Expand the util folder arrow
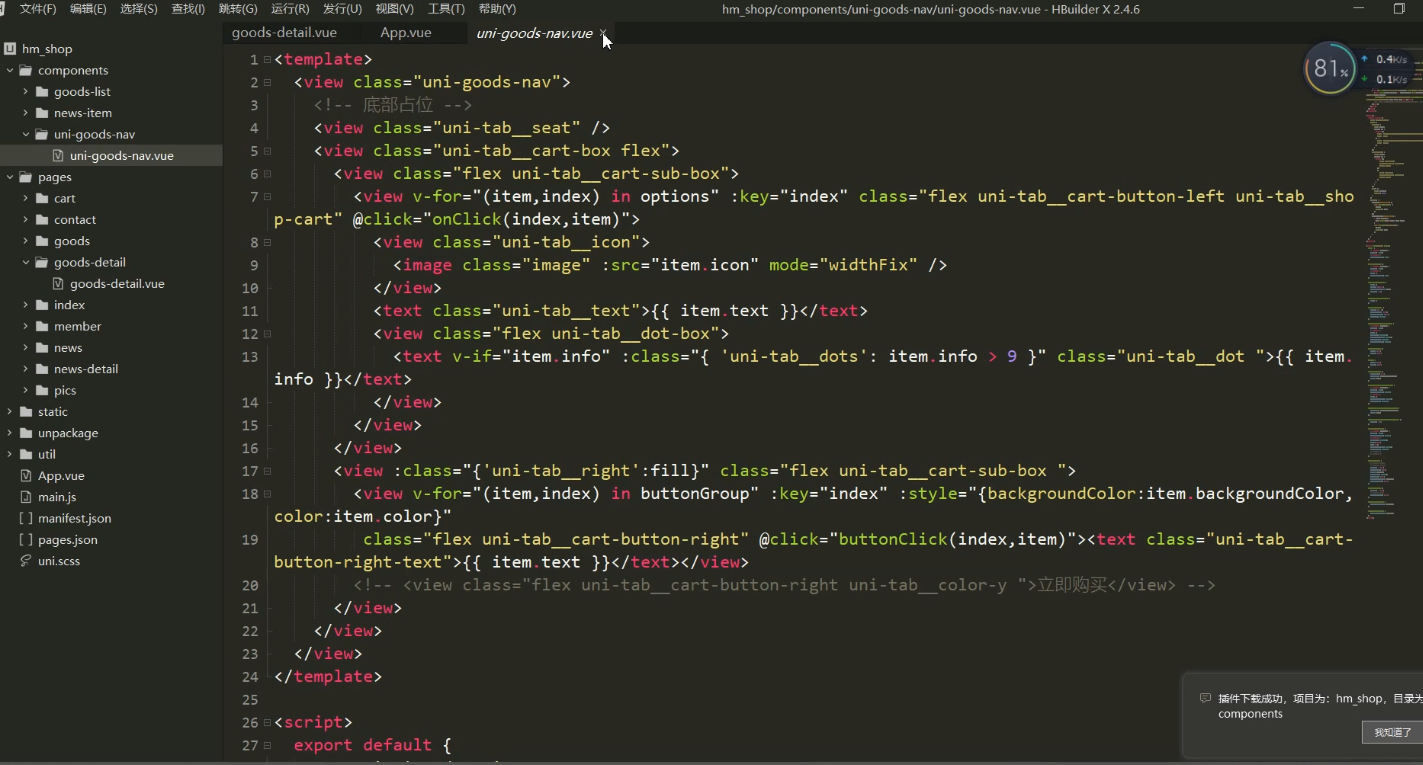 click(10, 454)
